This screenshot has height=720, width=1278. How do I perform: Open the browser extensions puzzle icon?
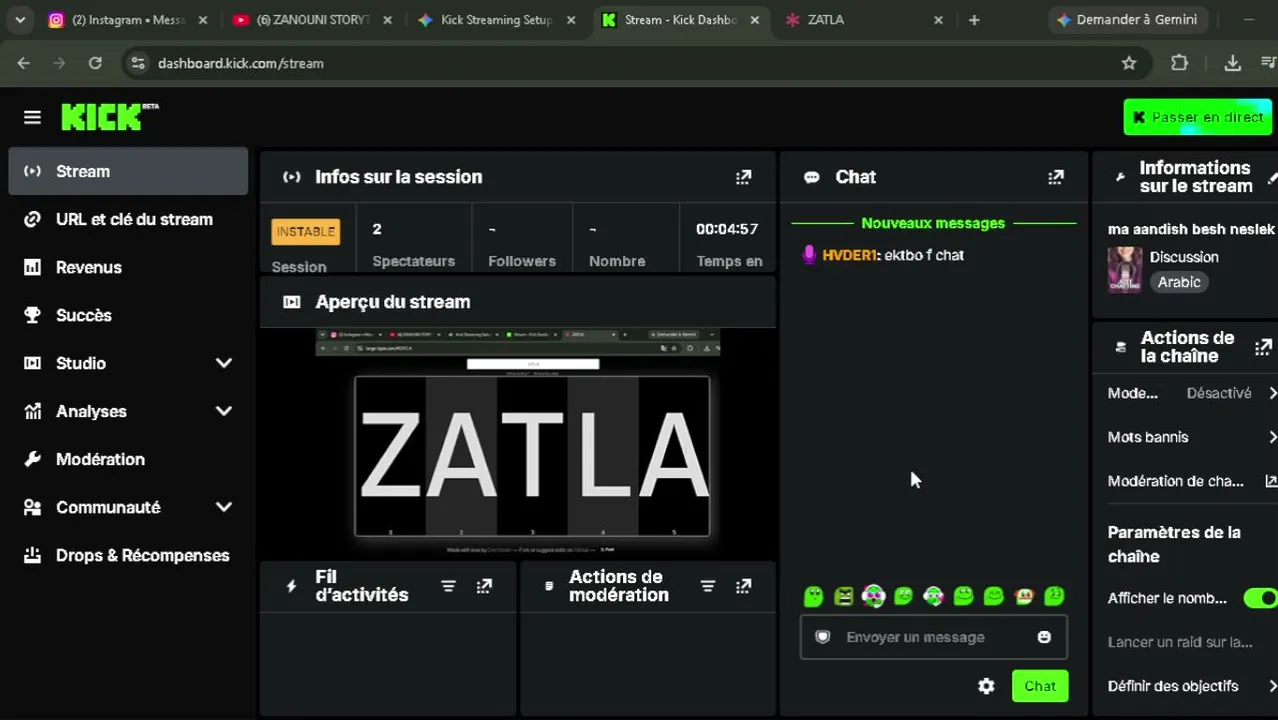pyautogui.click(x=1179, y=63)
